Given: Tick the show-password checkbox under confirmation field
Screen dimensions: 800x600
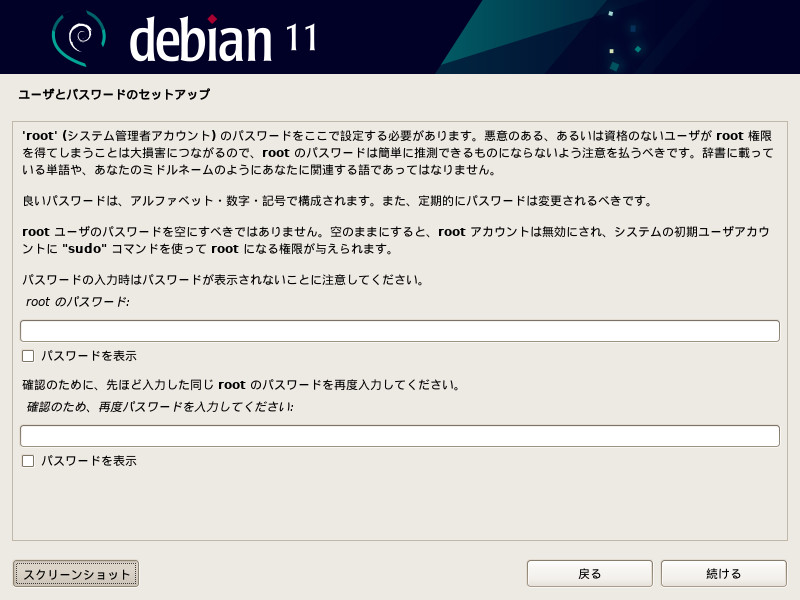Looking at the screenshot, I should [x=28, y=461].
